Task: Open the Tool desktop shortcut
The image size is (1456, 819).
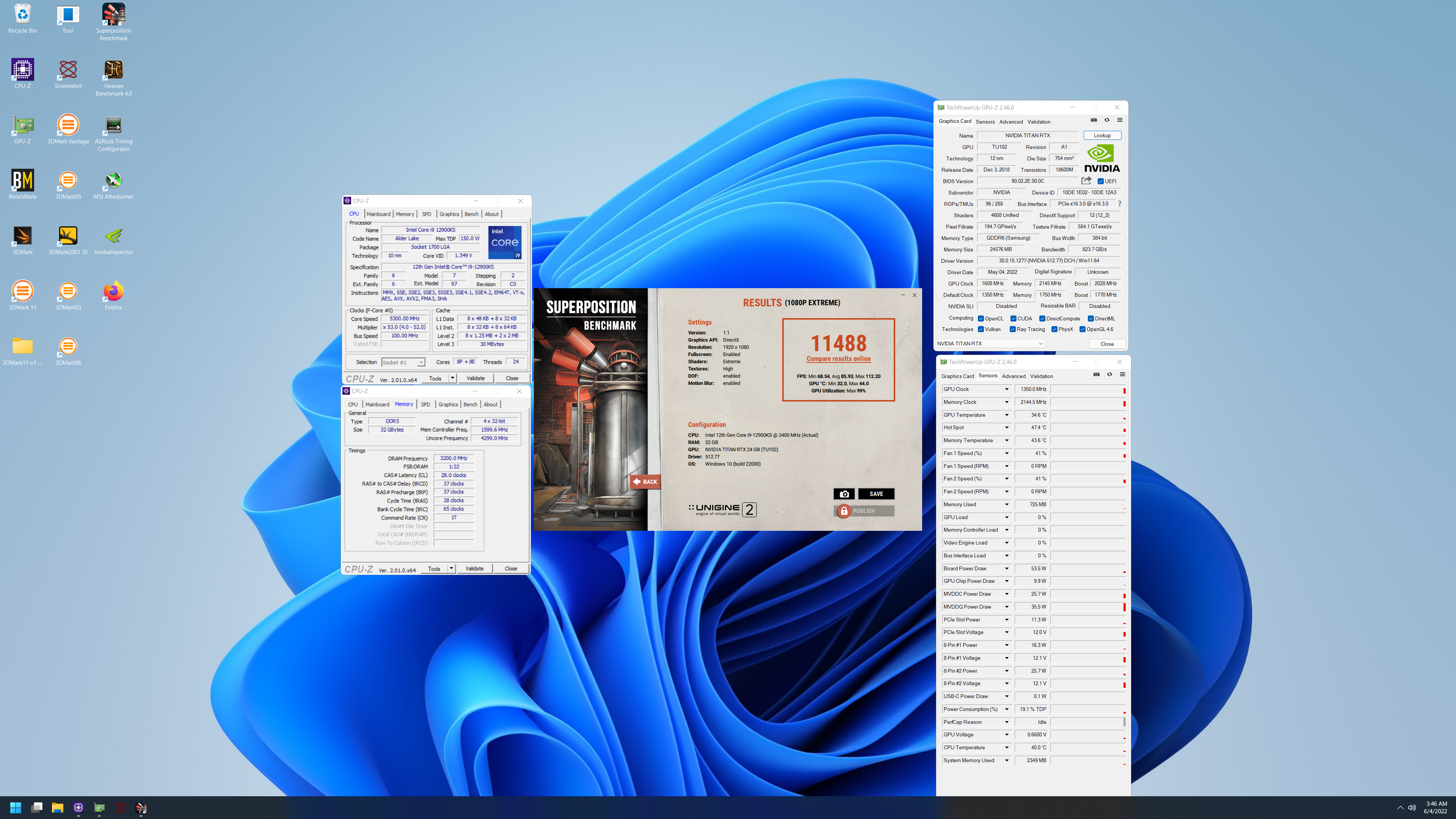Action: pyautogui.click(x=68, y=18)
